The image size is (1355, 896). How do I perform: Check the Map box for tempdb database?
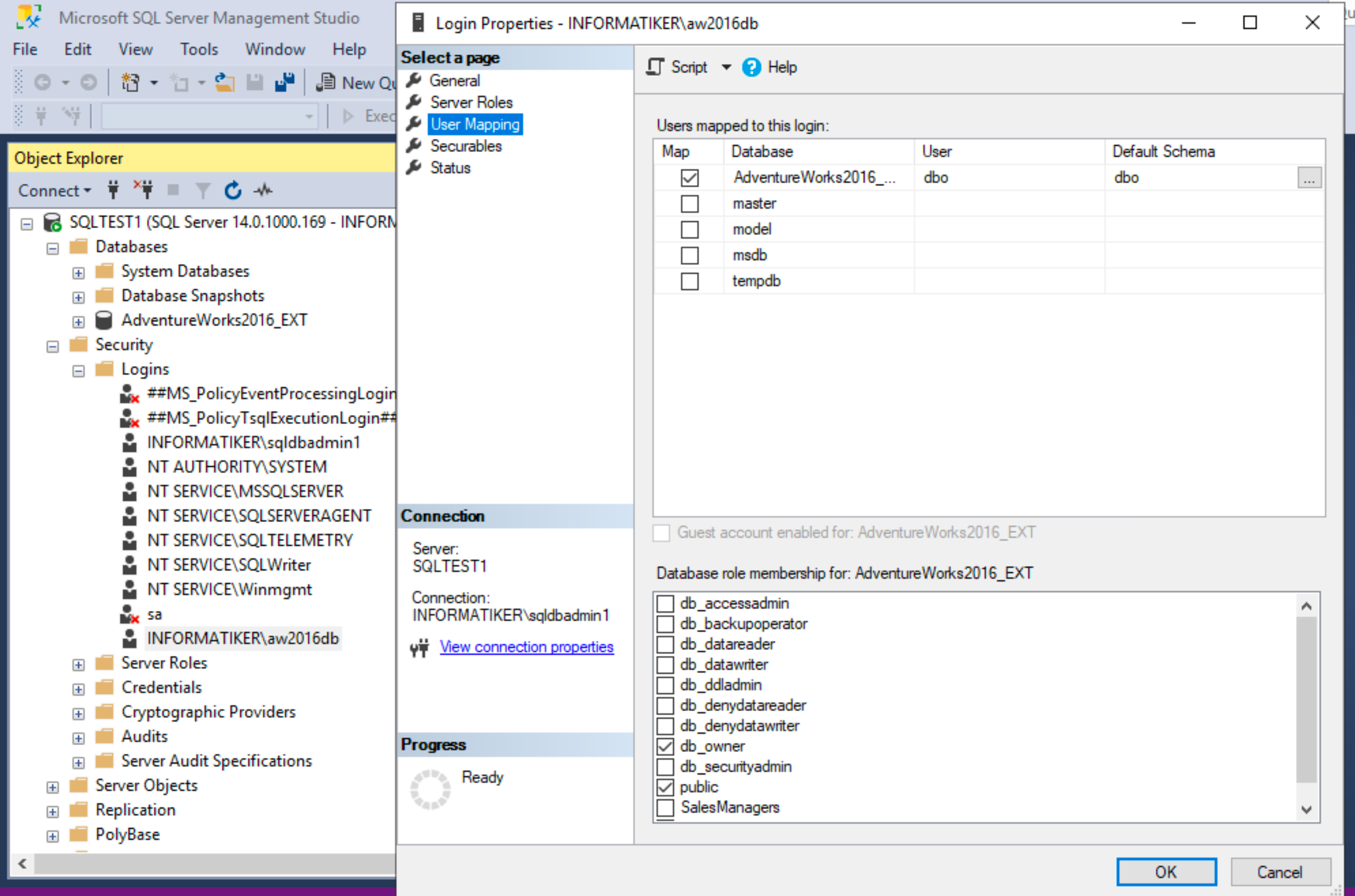690,282
